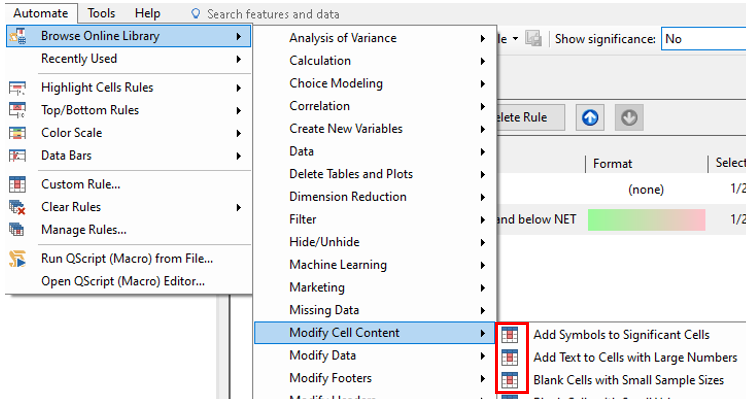This screenshot has width=746, height=399.
Task: Click the Delete Rule button
Action: (530, 117)
